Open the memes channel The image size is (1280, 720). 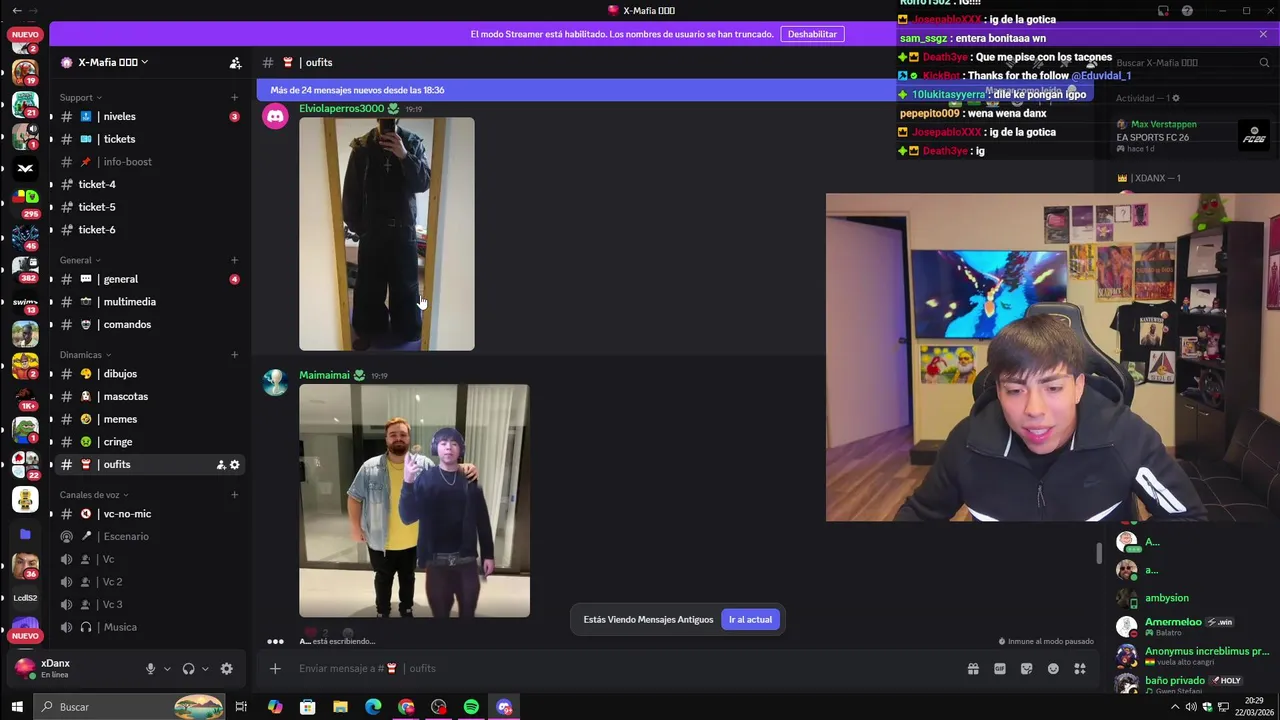pos(148,419)
